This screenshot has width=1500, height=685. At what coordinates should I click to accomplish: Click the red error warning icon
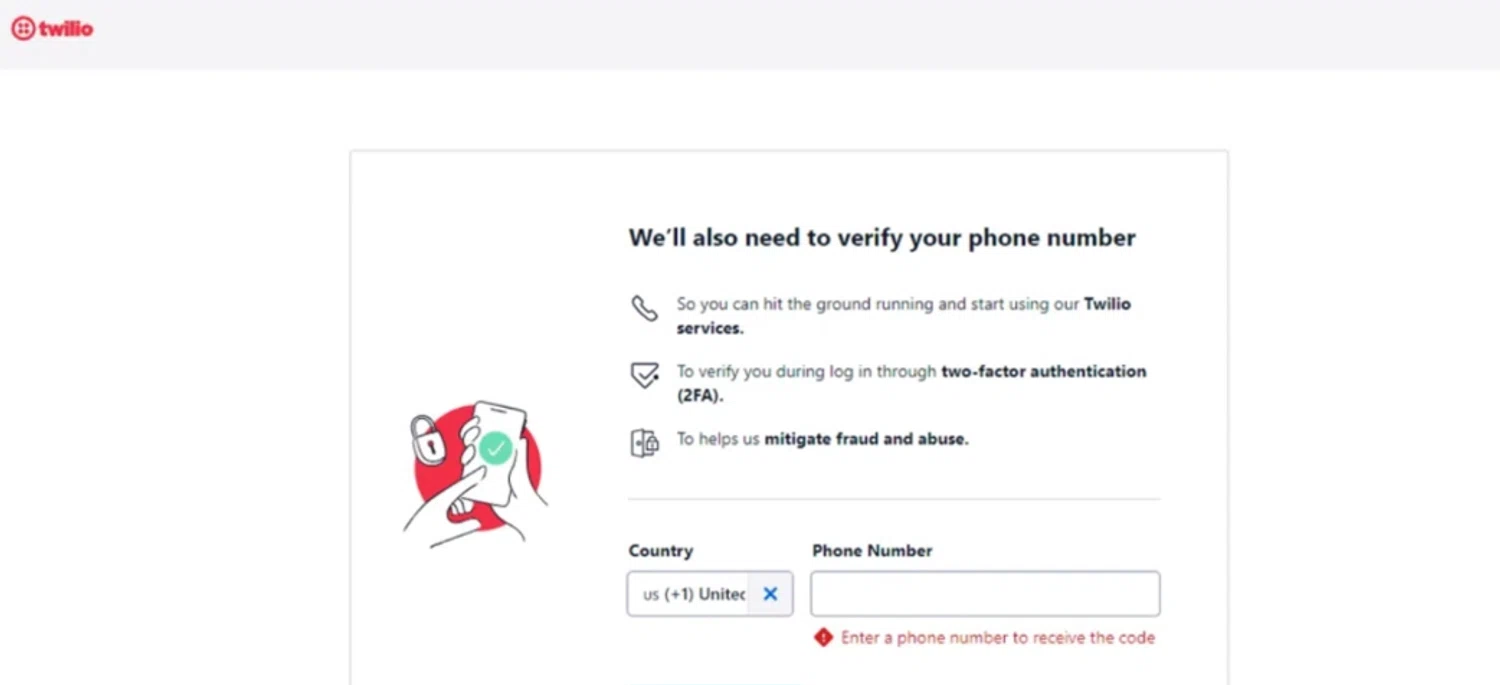tap(823, 637)
